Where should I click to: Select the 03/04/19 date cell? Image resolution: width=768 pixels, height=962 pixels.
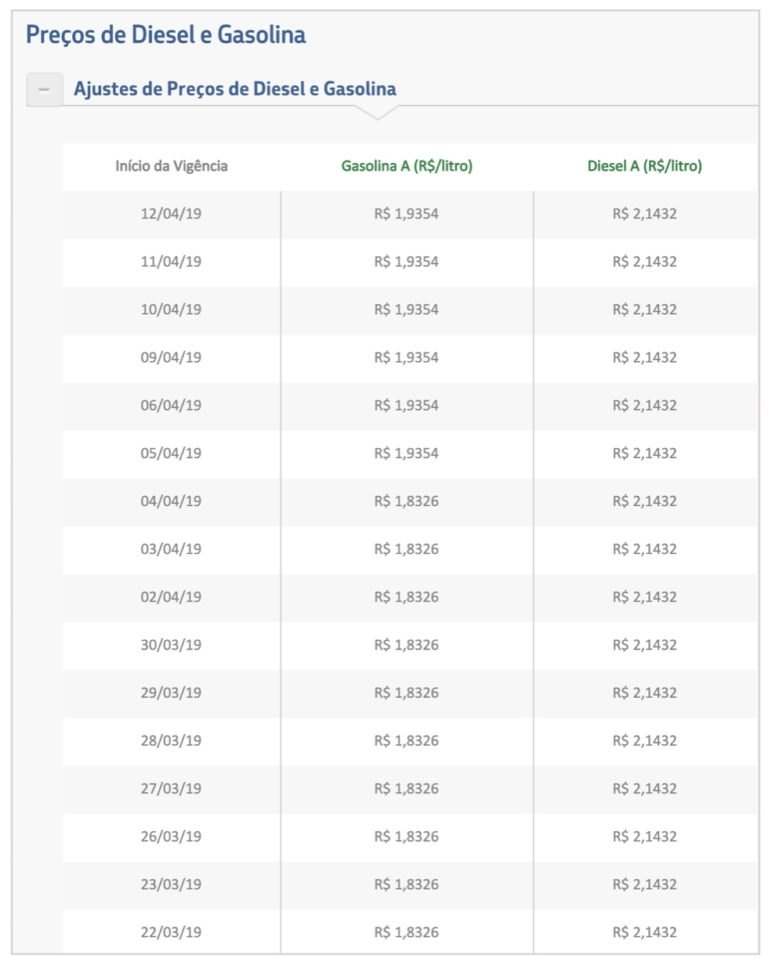pyautogui.click(x=171, y=548)
